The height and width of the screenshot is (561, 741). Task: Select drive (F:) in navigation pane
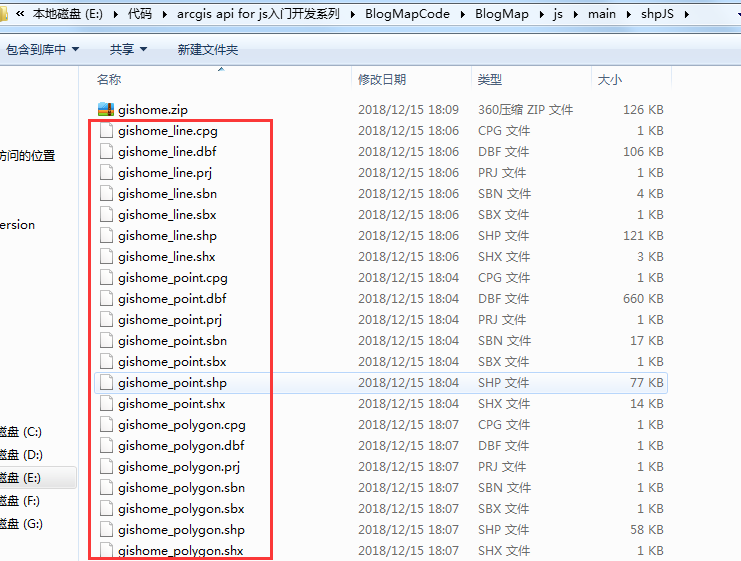(x=20, y=501)
